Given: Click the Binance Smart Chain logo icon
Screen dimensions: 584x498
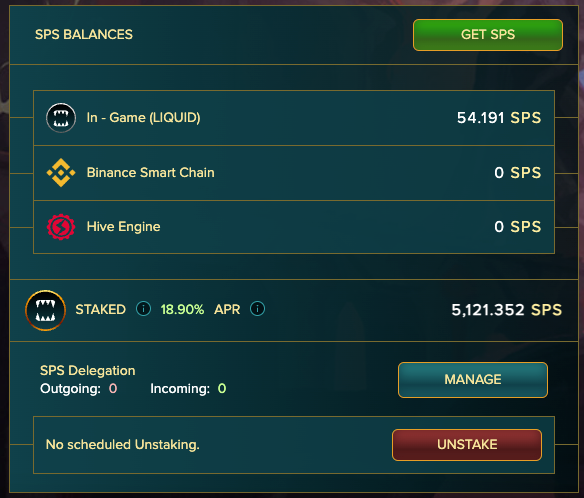Looking at the screenshot, I should pyautogui.click(x=61, y=172).
